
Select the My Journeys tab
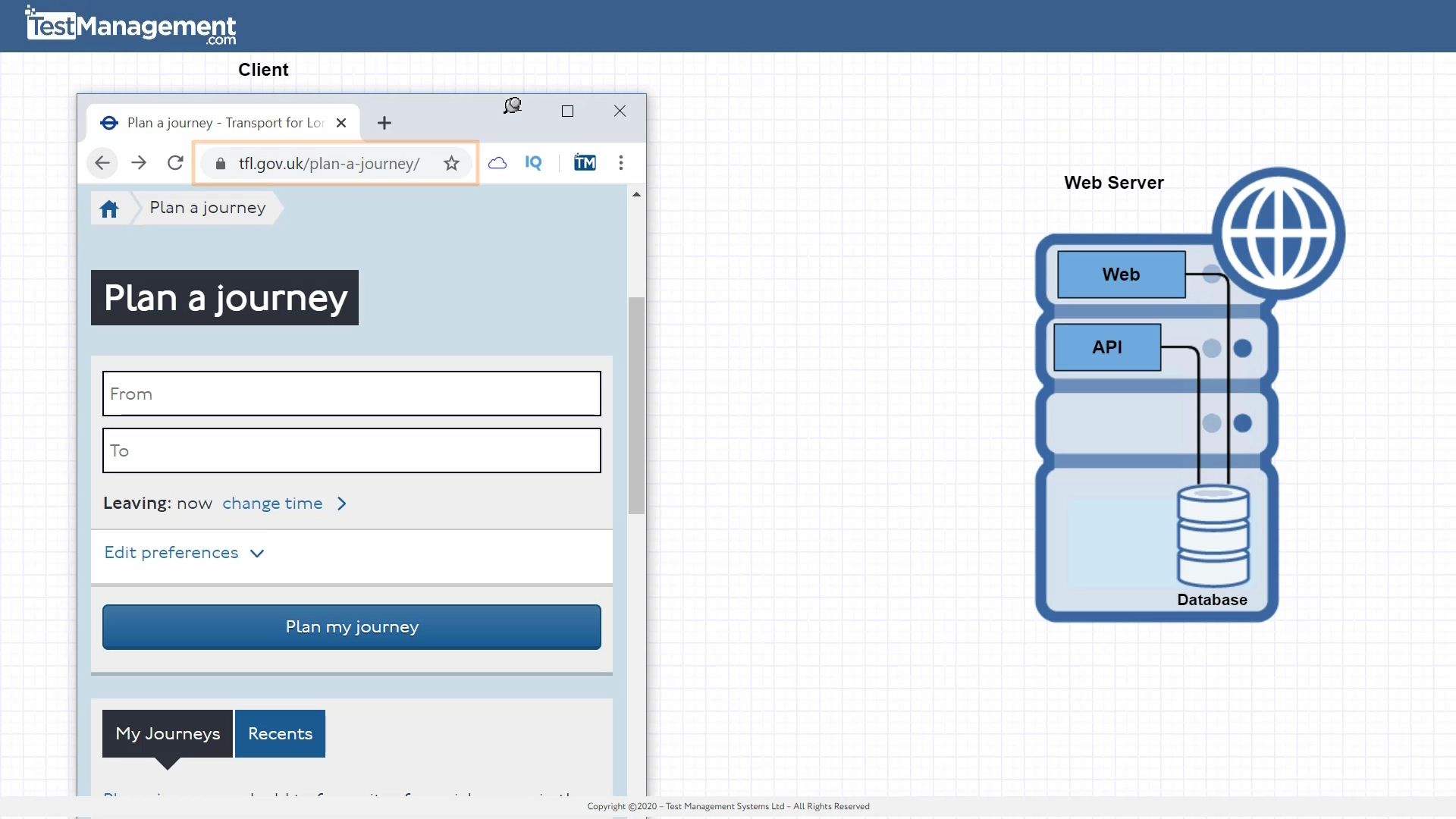[x=168, y=733]
